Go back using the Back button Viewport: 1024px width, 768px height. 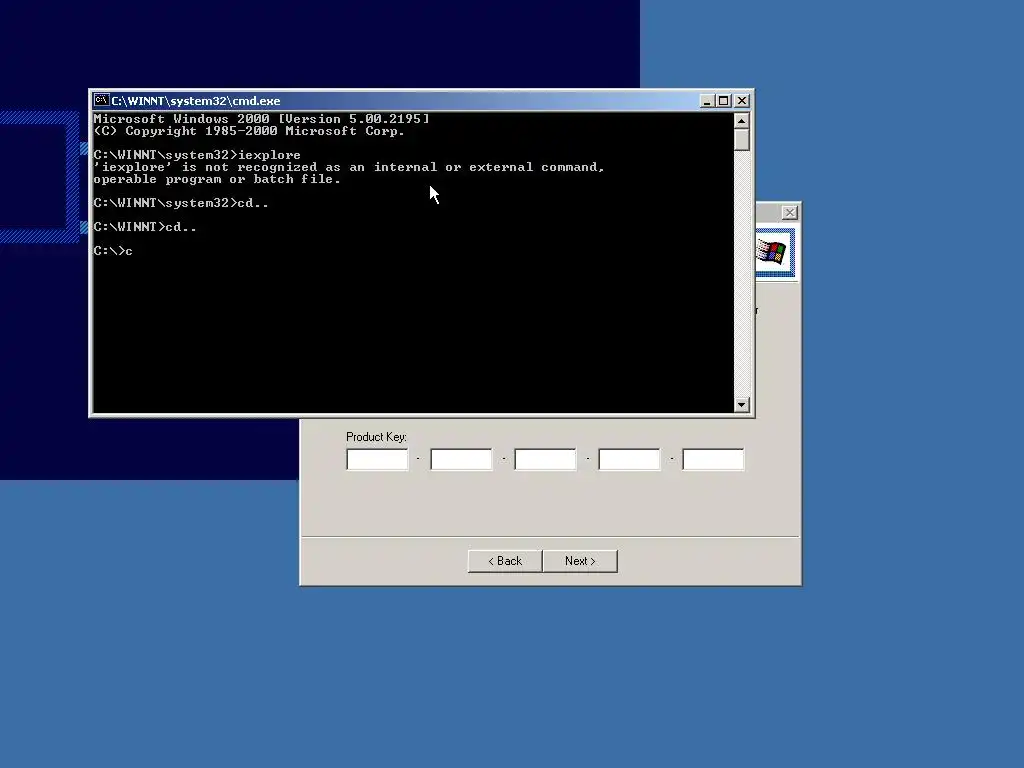[x=505, y=561]
